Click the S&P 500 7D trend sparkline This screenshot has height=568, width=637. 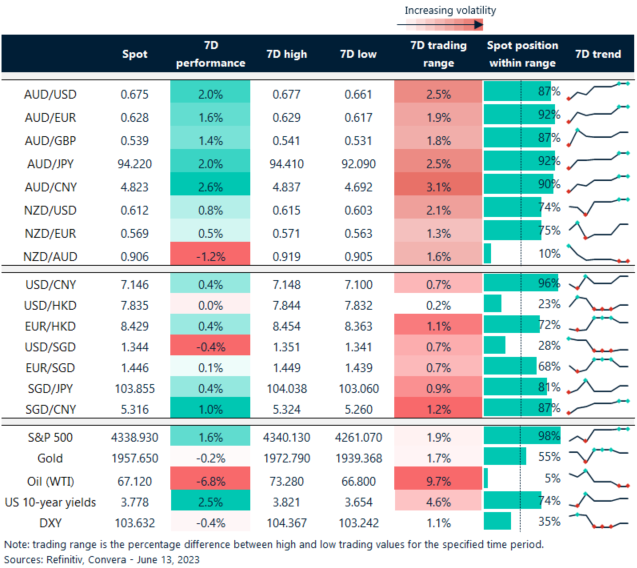pos(598,436)
